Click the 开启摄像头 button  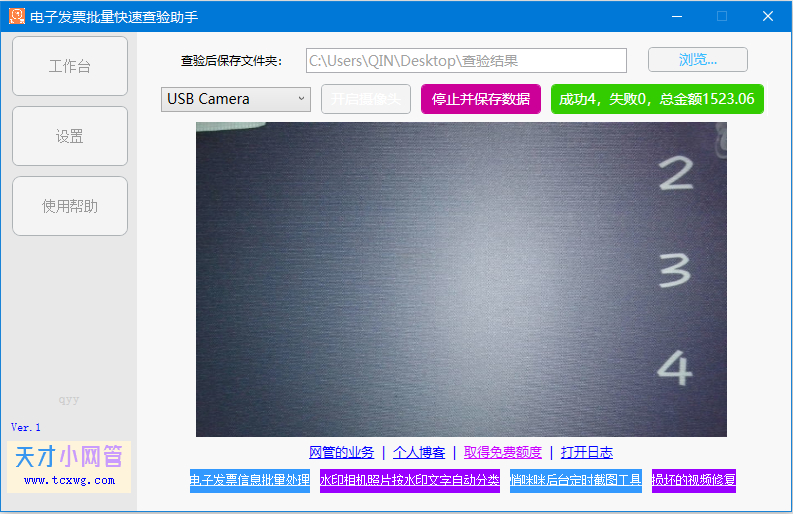click(366, 99)
